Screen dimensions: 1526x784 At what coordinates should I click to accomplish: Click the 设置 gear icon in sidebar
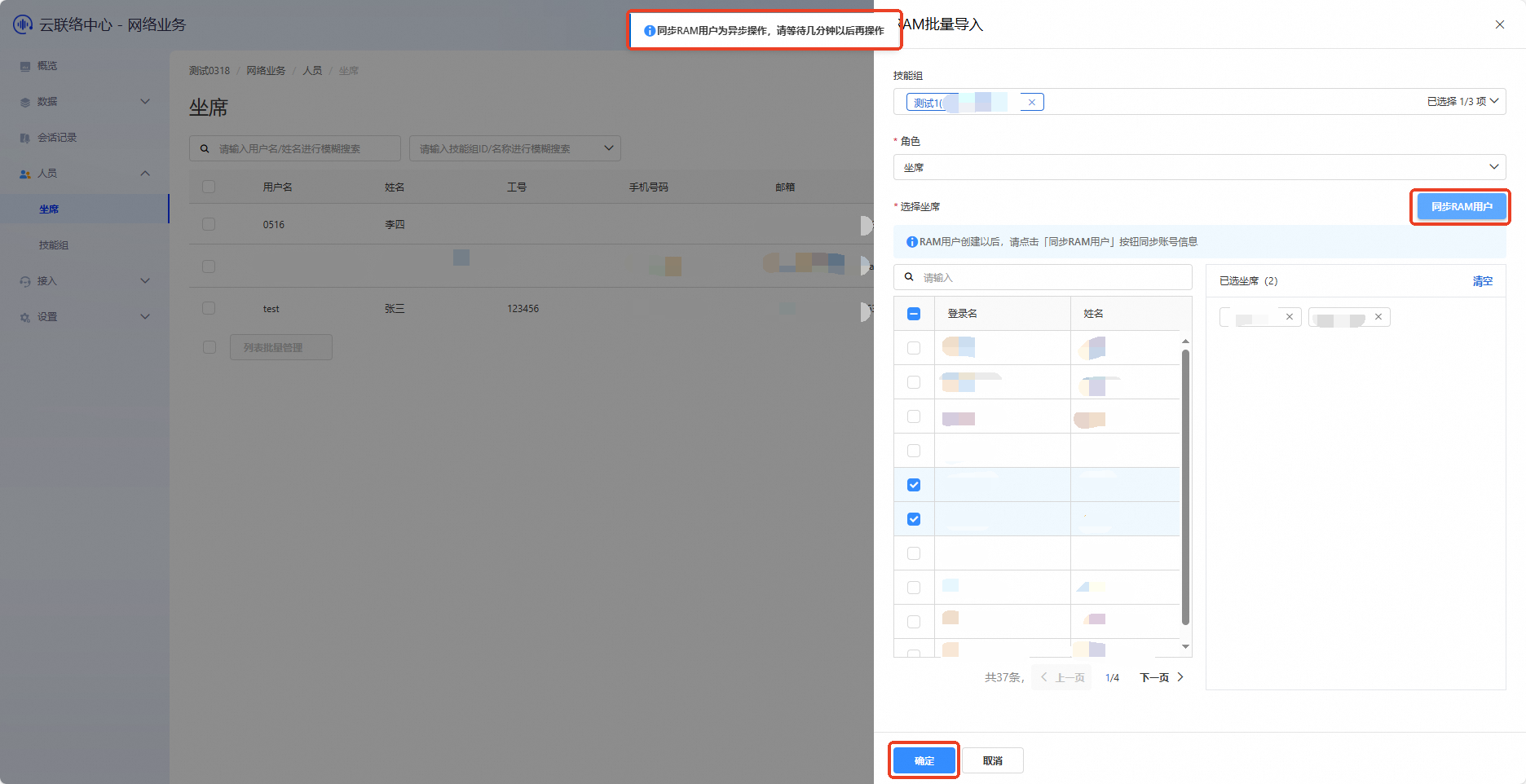(25, 318)
